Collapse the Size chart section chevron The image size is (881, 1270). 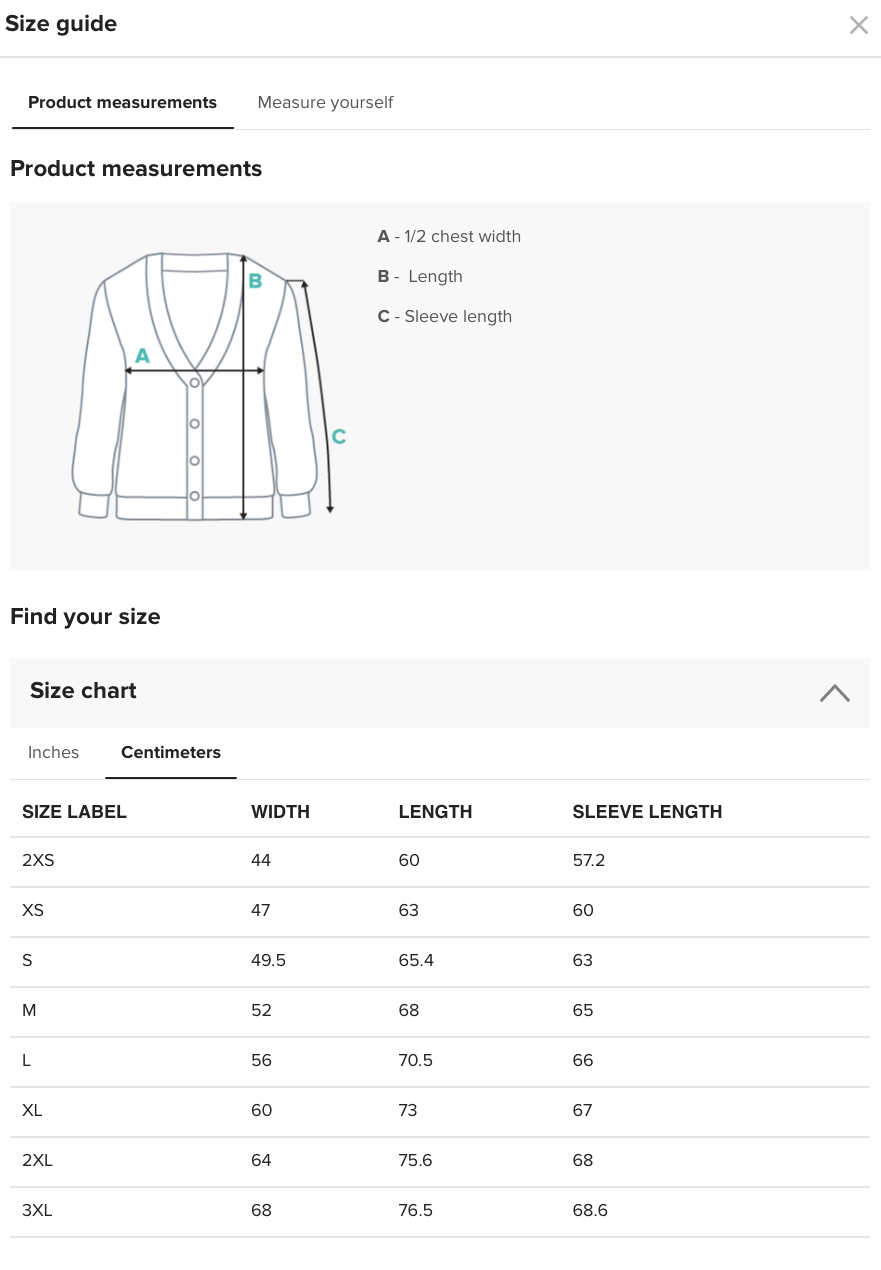point(835,692)
